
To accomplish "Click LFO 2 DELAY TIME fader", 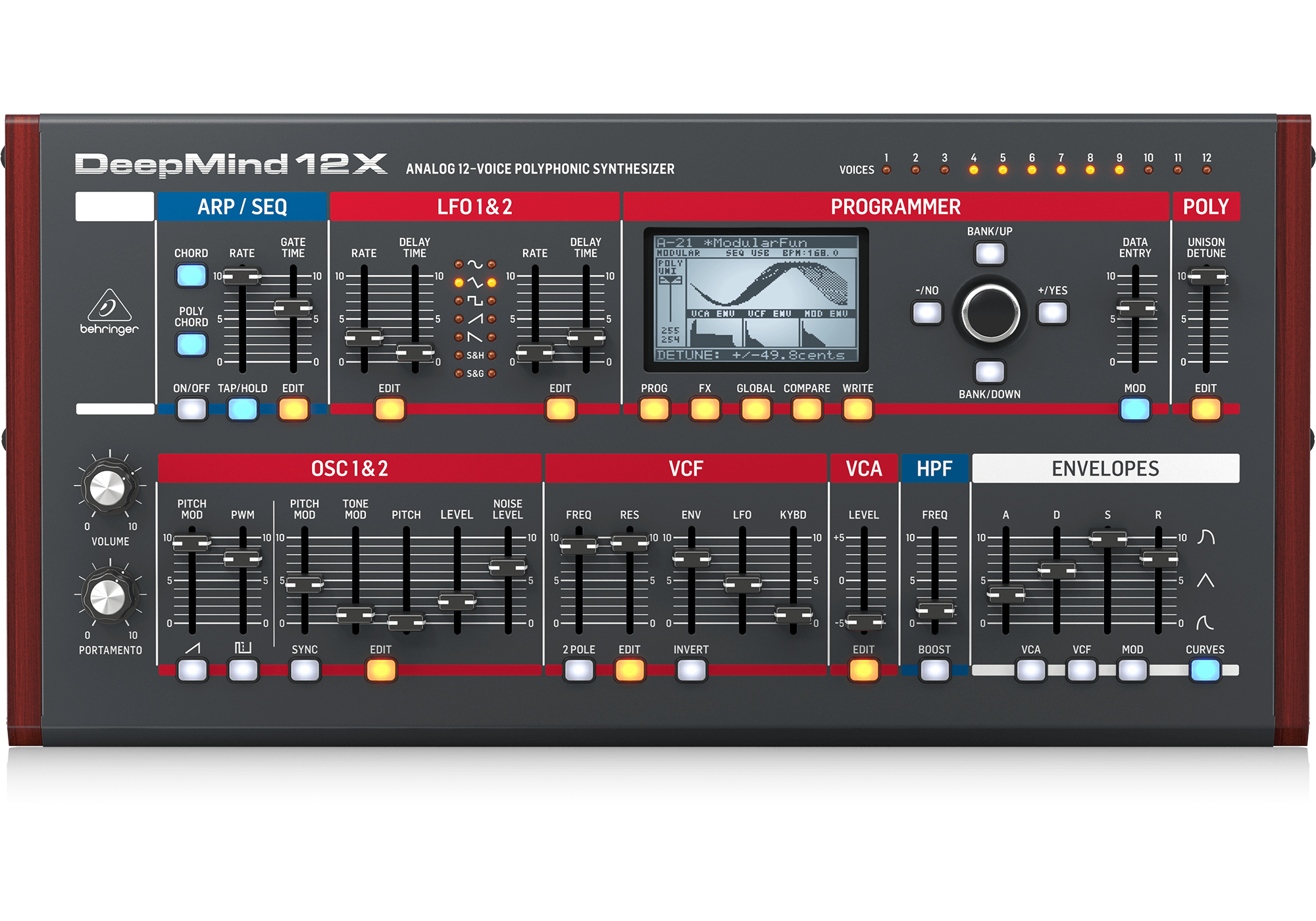I will tap(586, 337).
